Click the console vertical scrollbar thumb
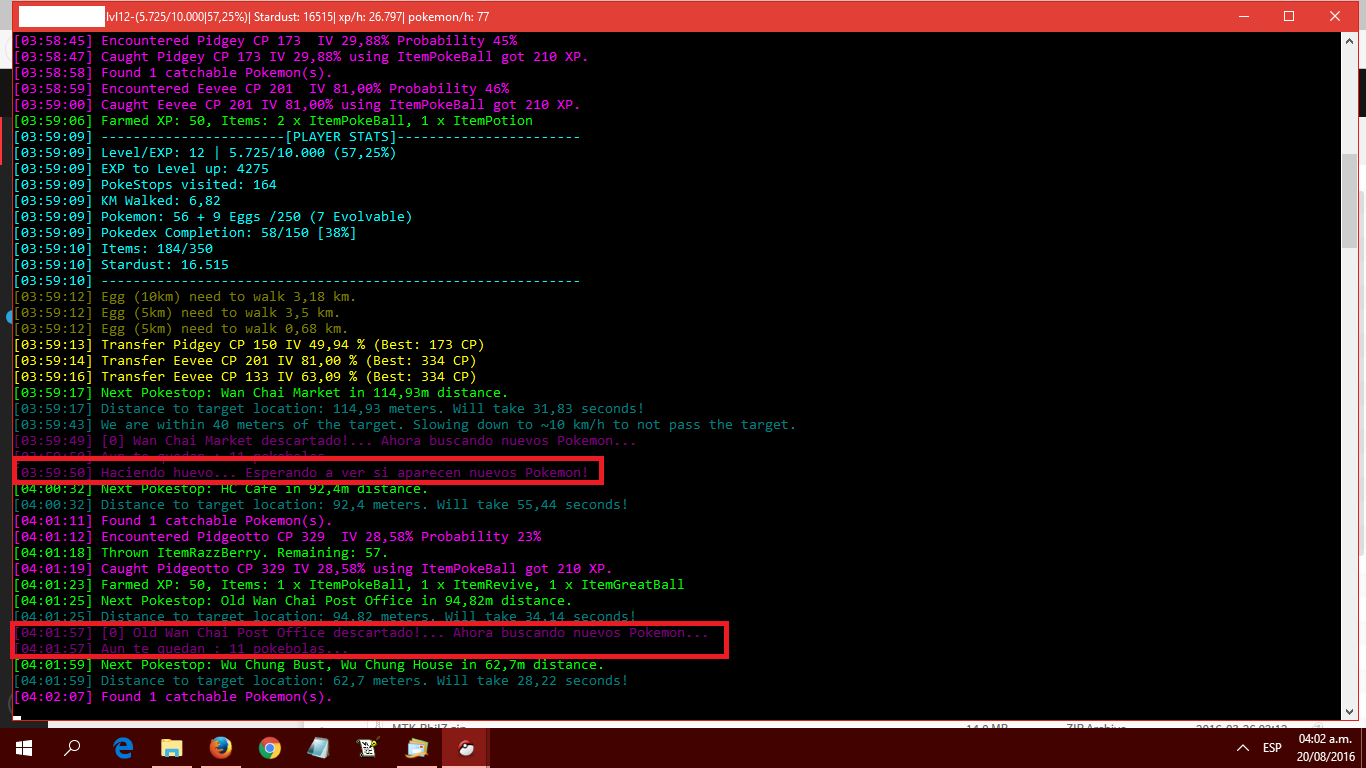This screenshot has height=768, width=1366. 1349,201
